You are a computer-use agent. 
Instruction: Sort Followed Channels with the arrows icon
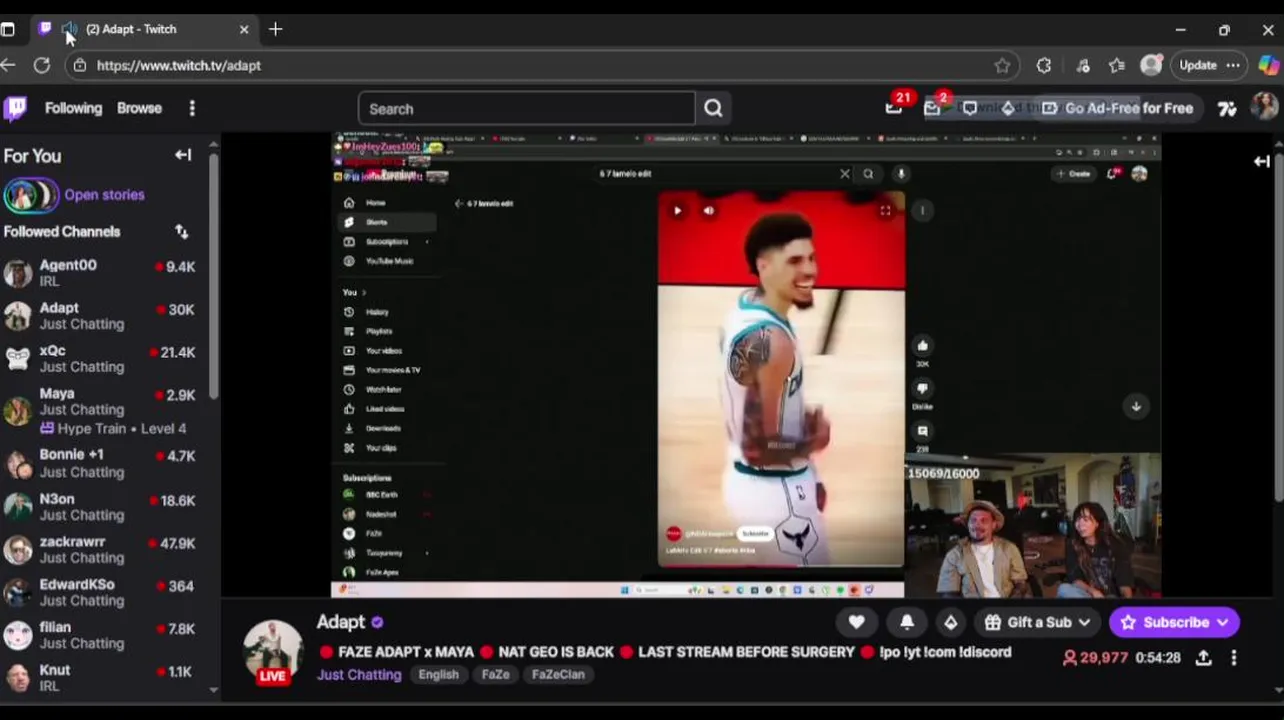(x=181, y=231)
